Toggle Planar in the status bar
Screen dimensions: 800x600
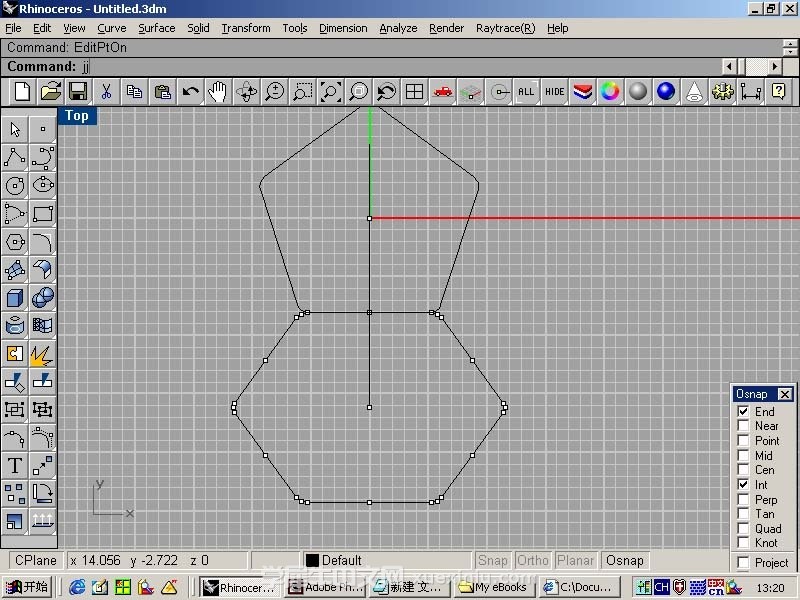point(576,560)
